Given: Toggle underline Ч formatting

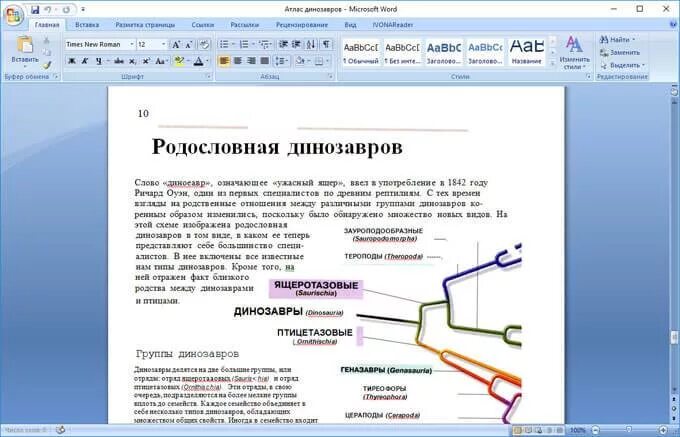Looking at the screenshot, I should point(99,61).
